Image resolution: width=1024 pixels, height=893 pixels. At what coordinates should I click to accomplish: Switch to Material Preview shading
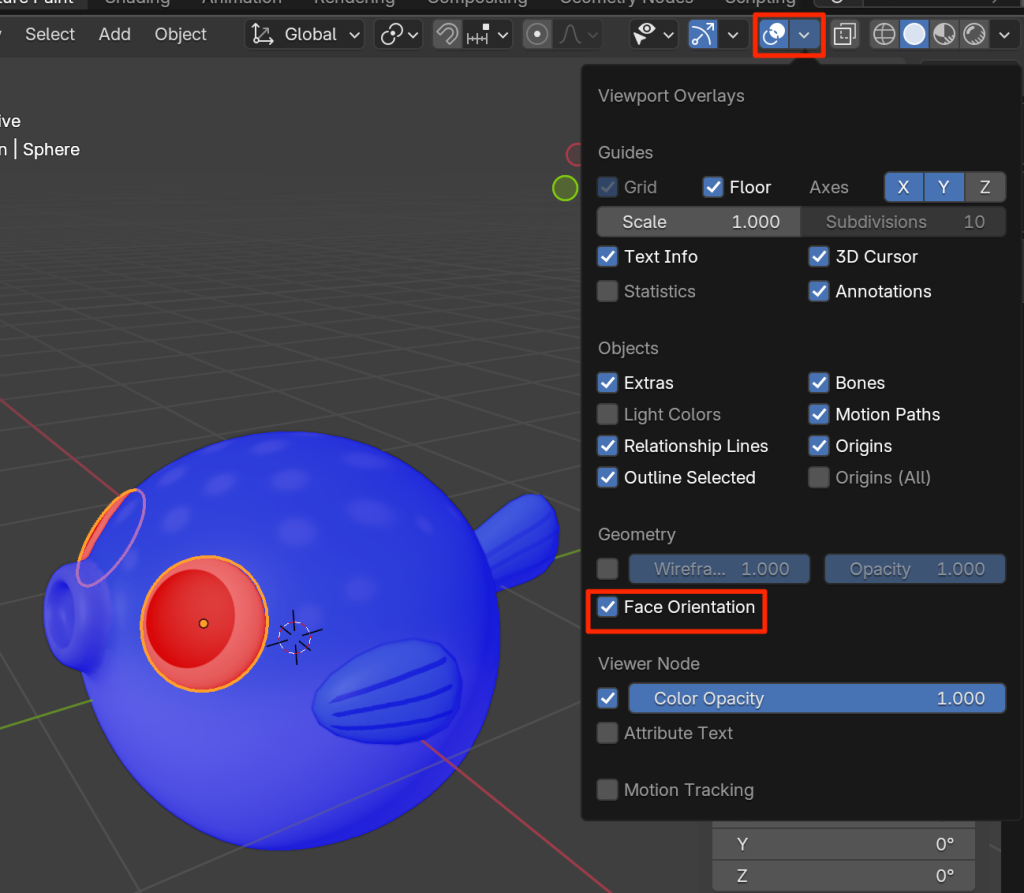944,35
